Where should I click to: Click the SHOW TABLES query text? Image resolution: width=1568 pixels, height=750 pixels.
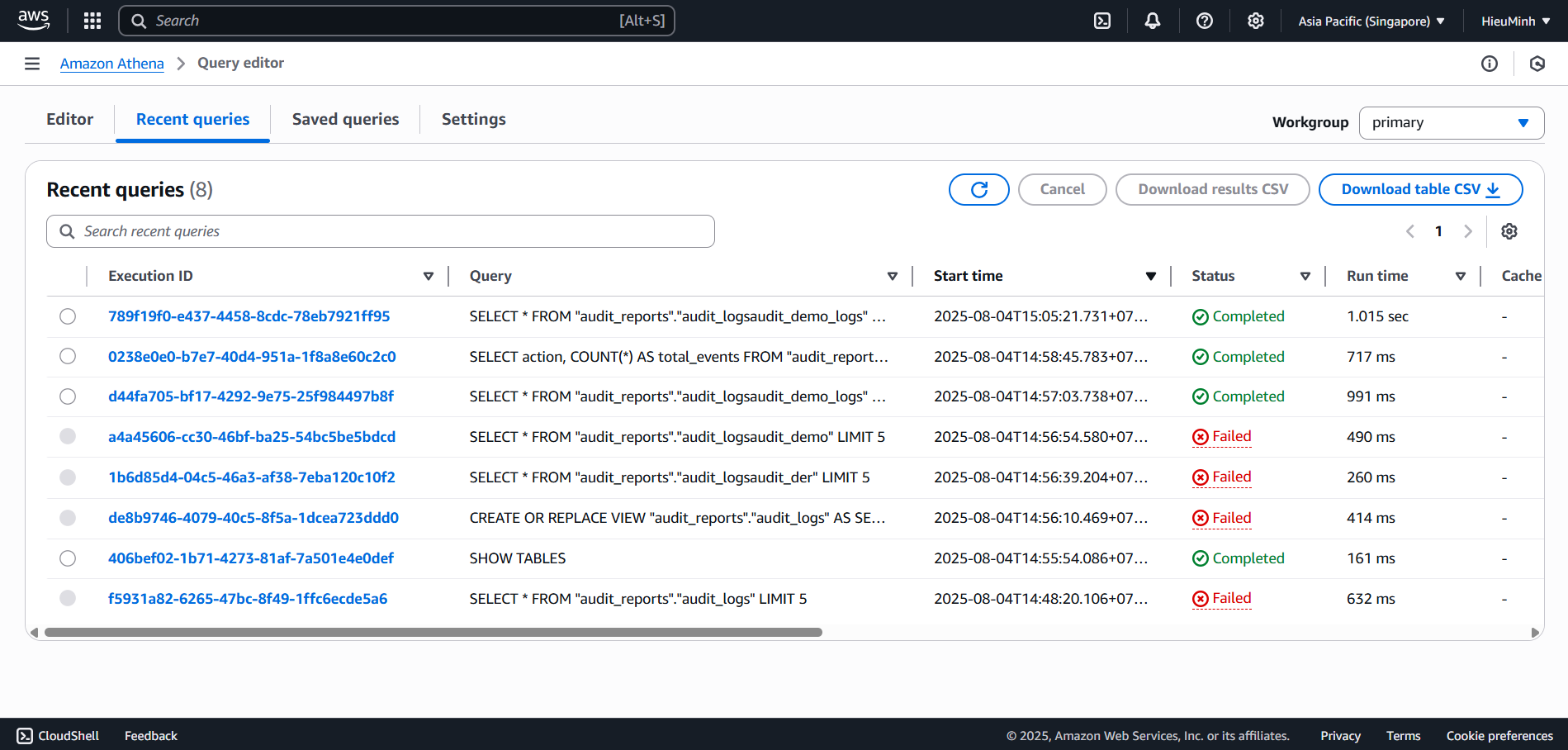coord(518,558)
